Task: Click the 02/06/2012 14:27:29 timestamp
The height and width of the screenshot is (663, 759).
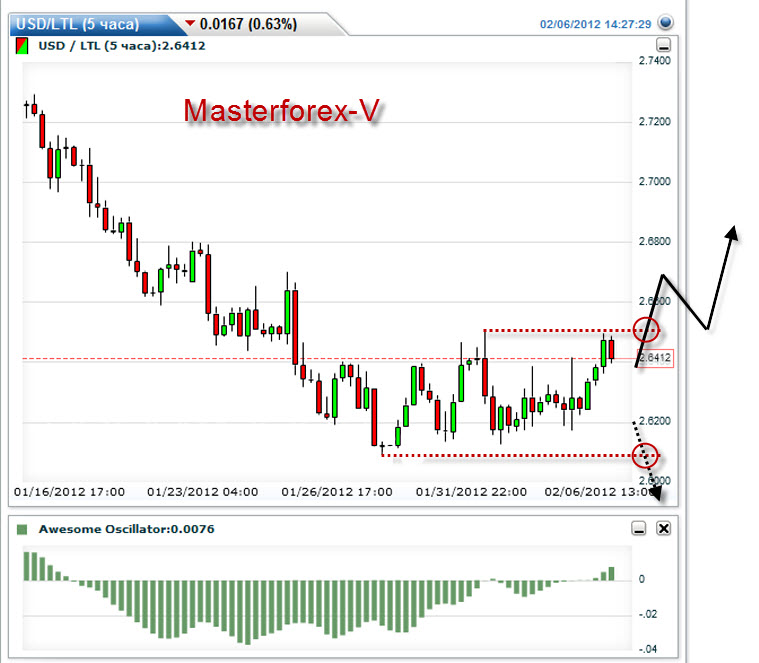Action: (x=595, y=24)
